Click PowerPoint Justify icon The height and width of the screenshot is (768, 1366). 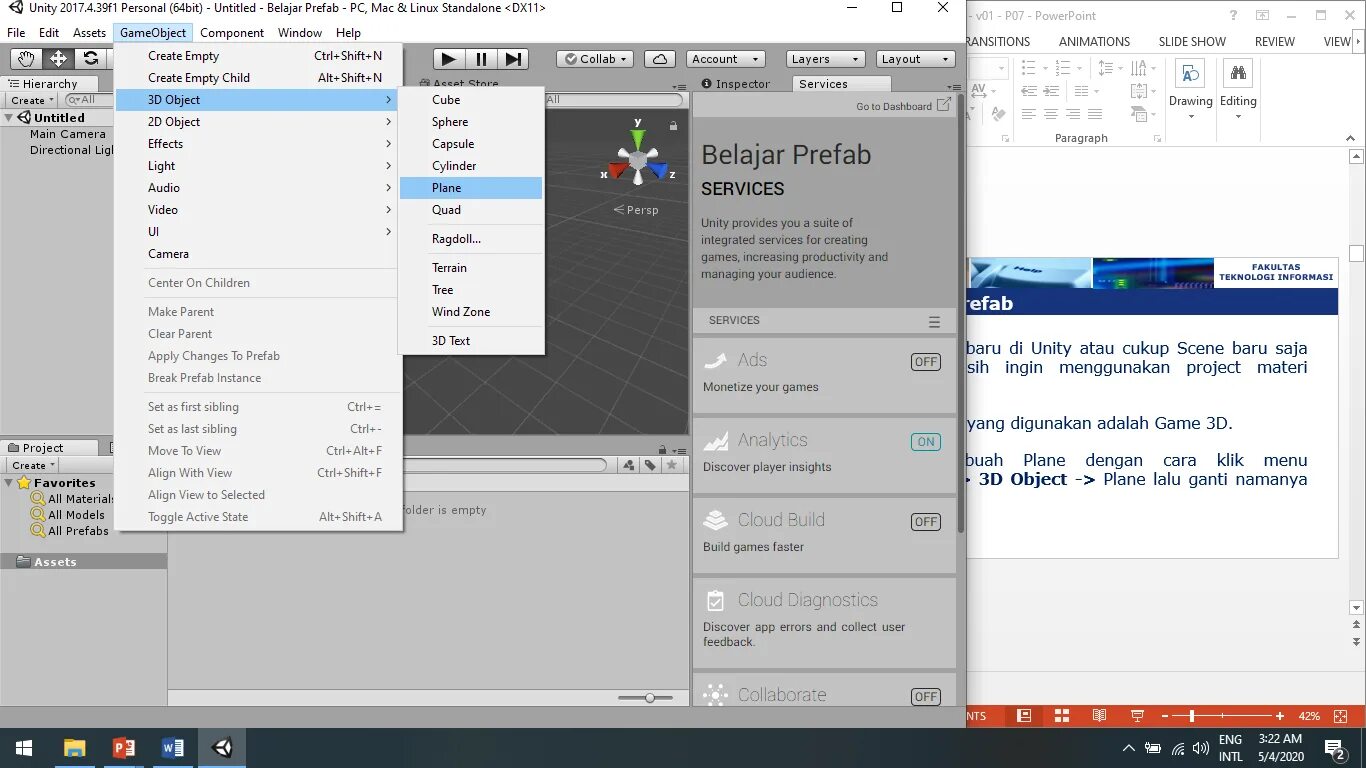point(1095,114)
